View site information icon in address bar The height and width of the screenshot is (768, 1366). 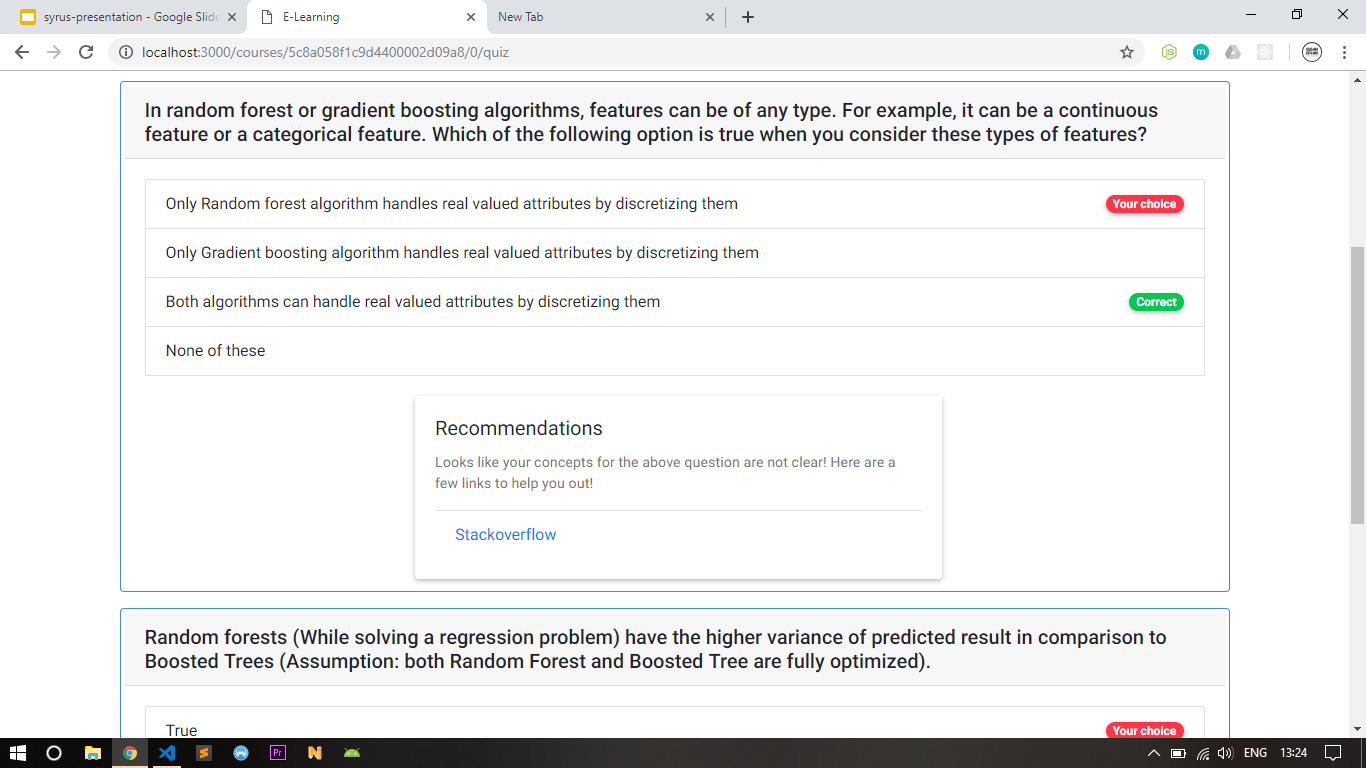click(x=127, y=52)
